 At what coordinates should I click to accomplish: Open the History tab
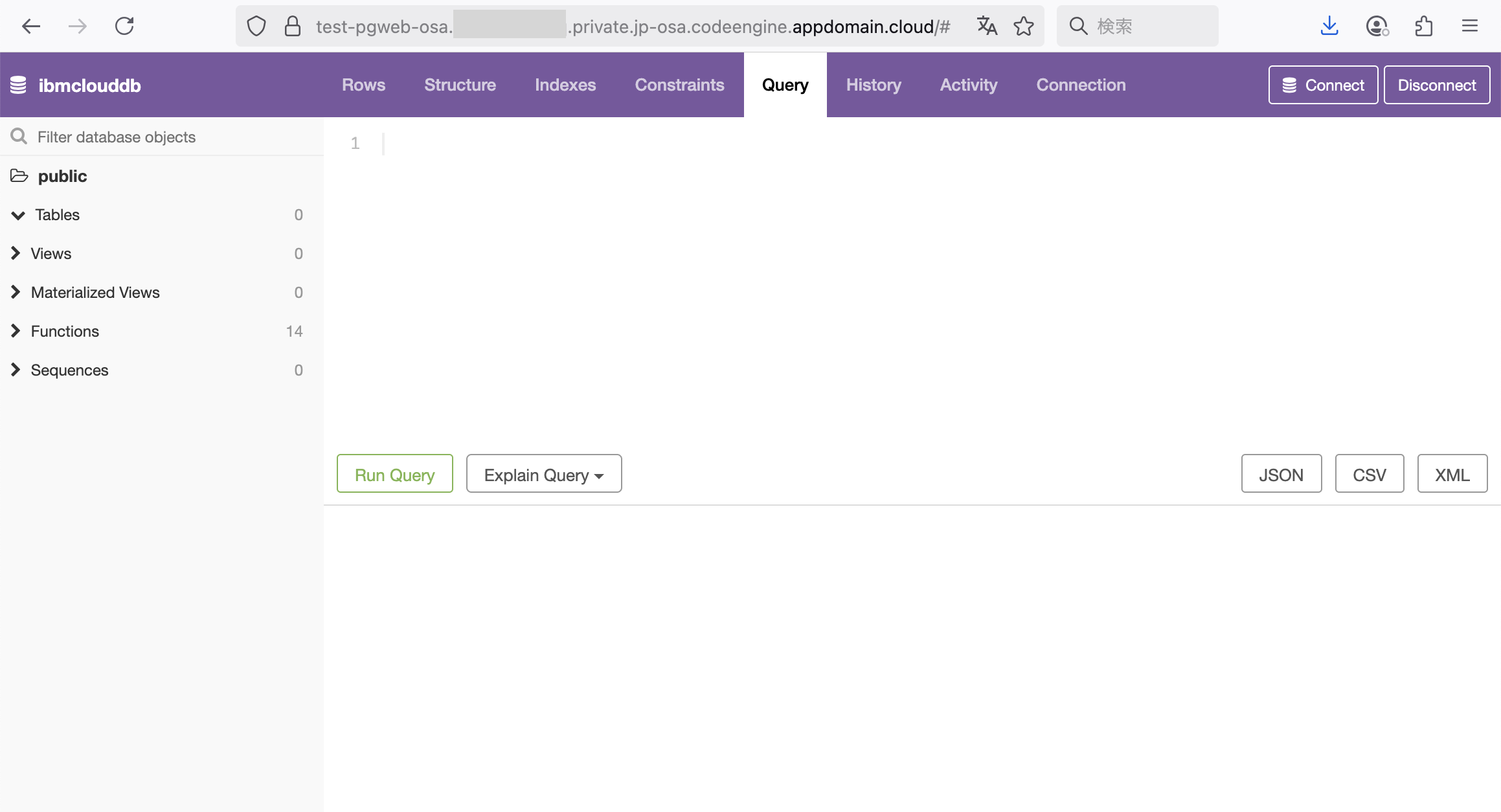click(874, 85)
